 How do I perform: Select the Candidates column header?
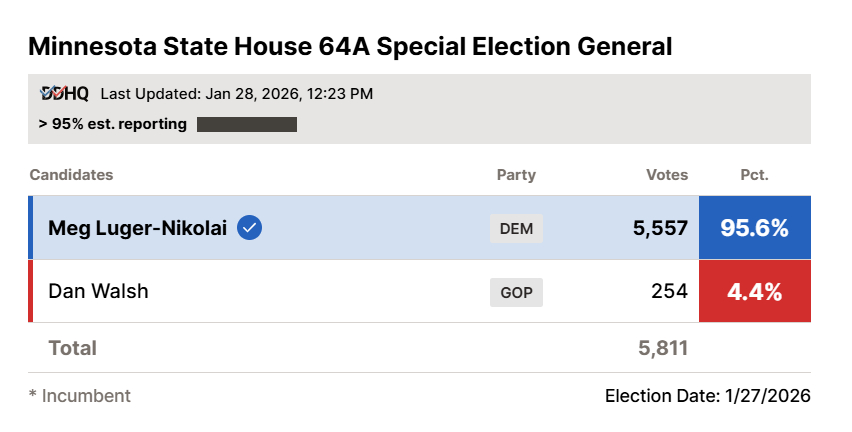pos(71,175)
